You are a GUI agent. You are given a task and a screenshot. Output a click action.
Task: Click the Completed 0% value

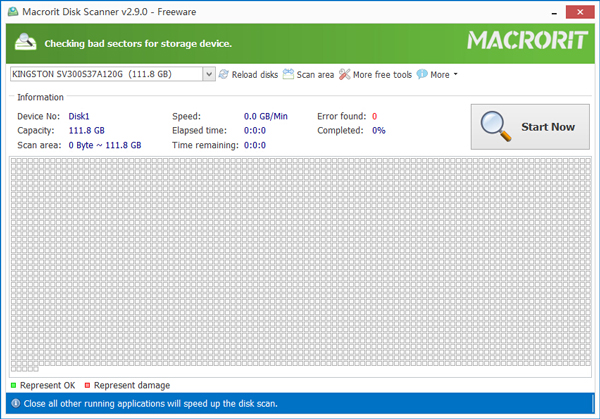(x=379, y=130)
